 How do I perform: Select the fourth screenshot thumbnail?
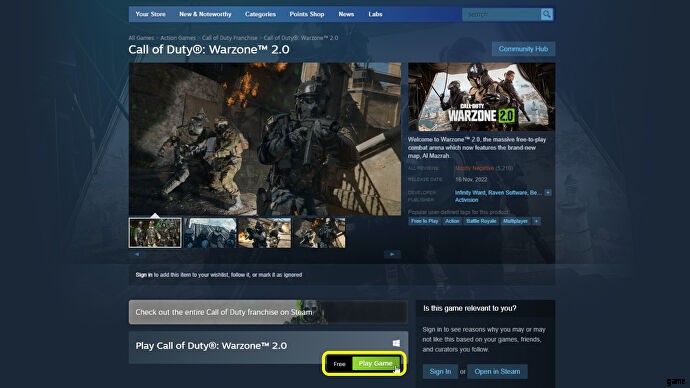click(x=319, y=233)
